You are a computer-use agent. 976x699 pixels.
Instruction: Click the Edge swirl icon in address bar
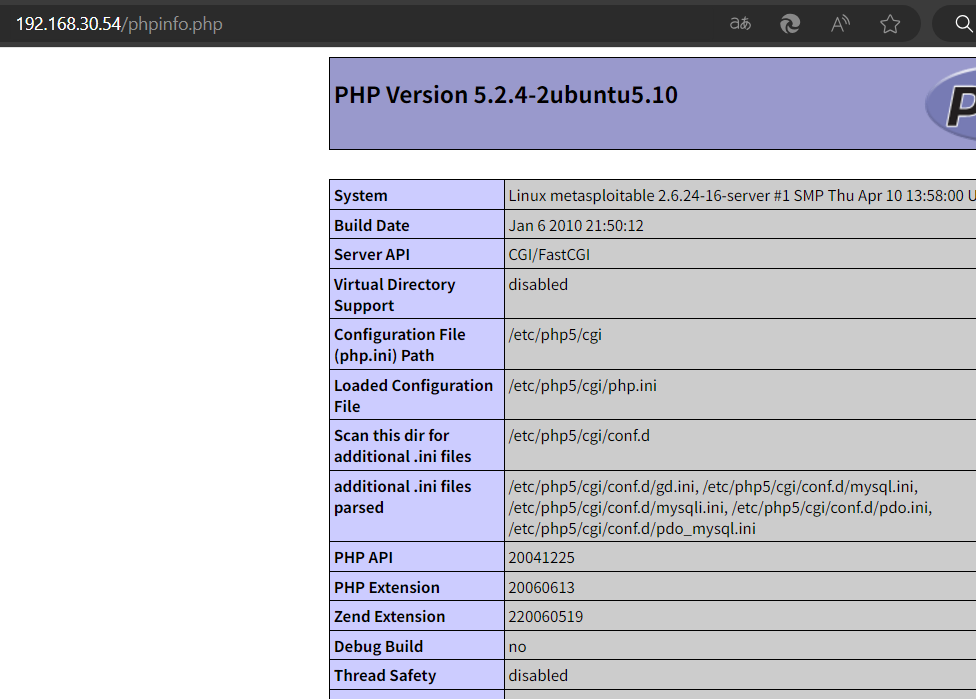coord(790,24)
